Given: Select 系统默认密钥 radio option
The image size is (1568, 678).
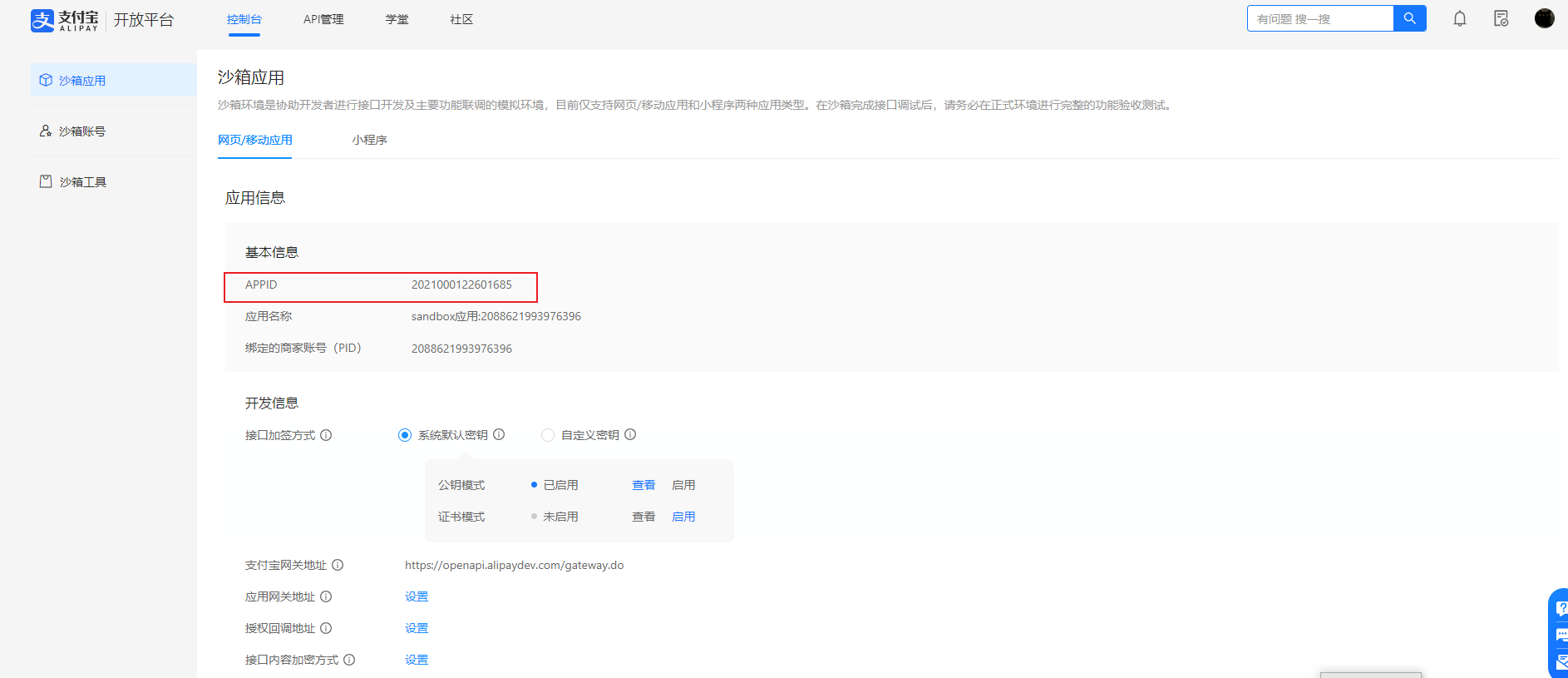Looking at the screenshot, I should click(405, 435).
